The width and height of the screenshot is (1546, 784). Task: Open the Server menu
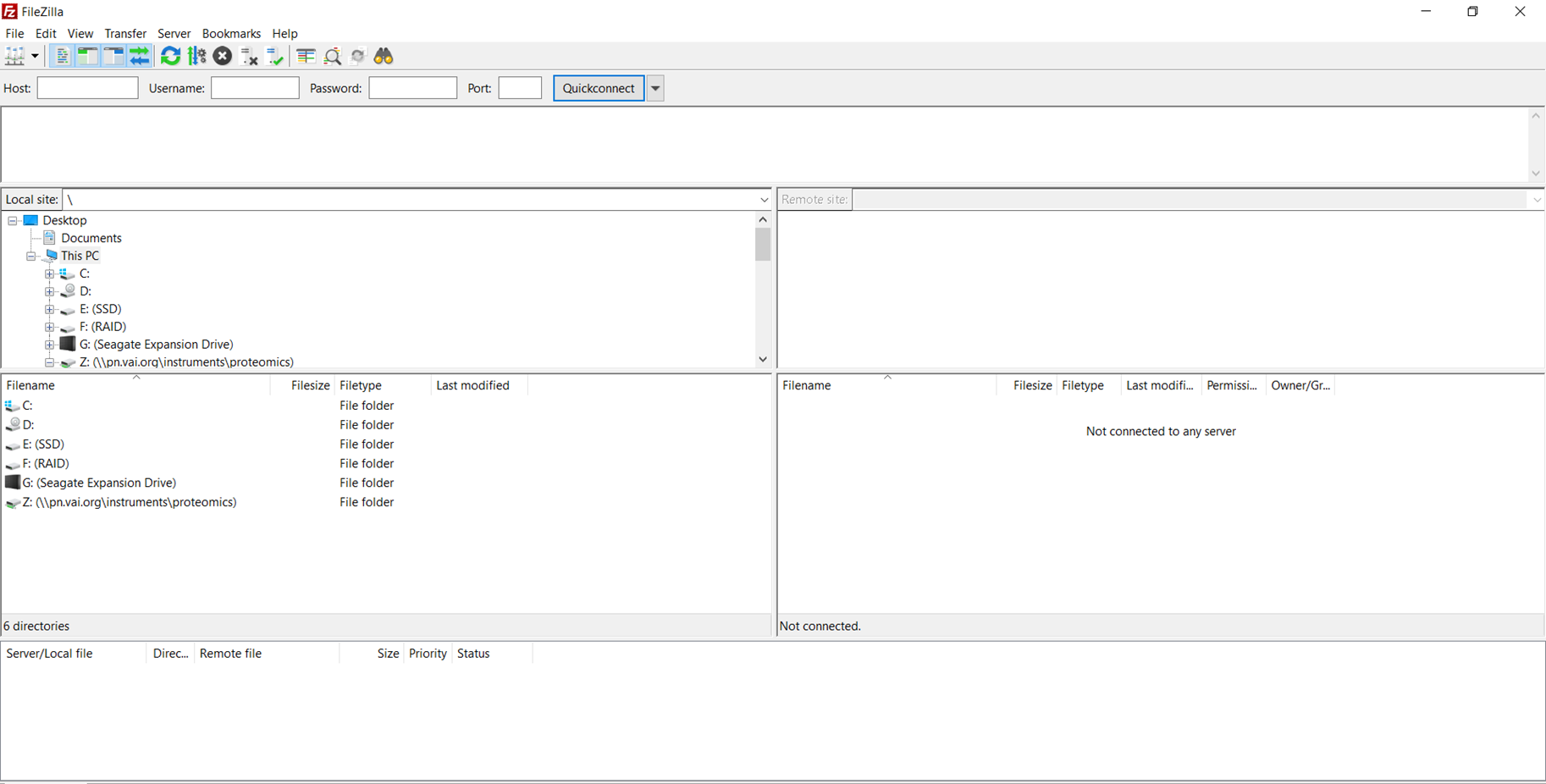pos(174,34)
